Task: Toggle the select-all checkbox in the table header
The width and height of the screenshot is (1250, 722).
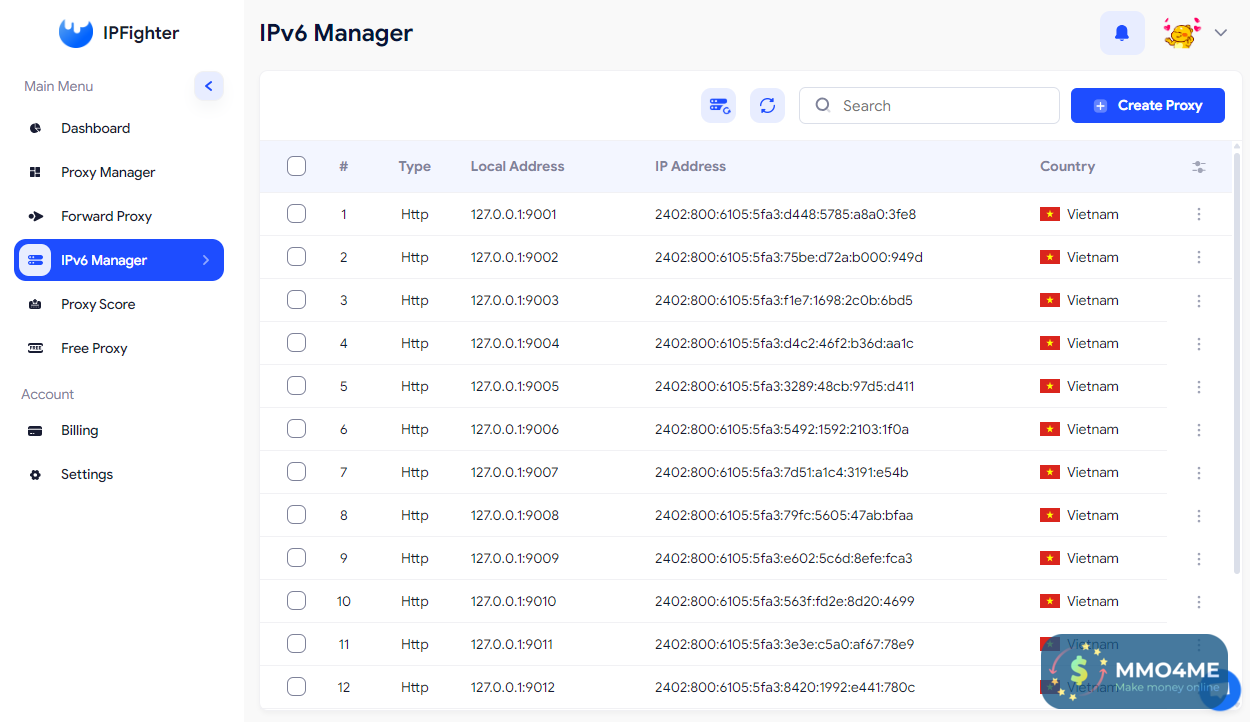Action: pyautogui.click(x=296, y=166)
